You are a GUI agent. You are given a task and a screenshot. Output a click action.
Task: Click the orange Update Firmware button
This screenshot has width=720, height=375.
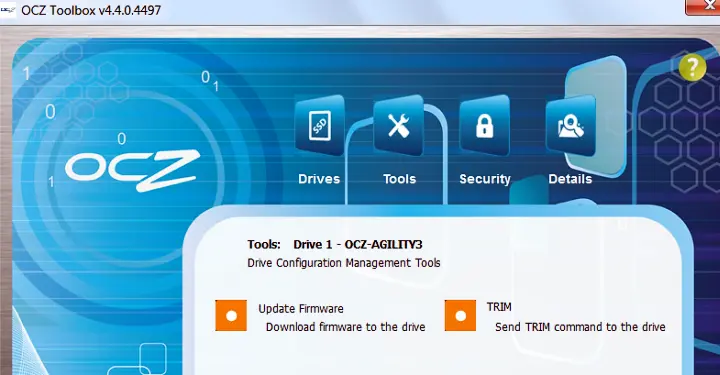(x=231, y=316)
